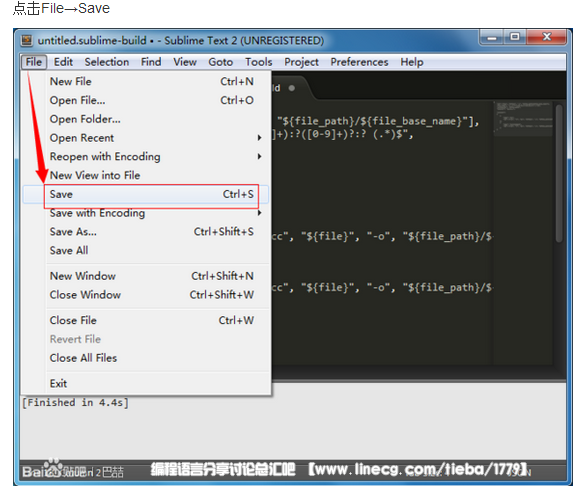The height and width of the screenshot is (486, 577).
Task: Click the Sublime Text app icon in title bar
Action: point(26,40)
